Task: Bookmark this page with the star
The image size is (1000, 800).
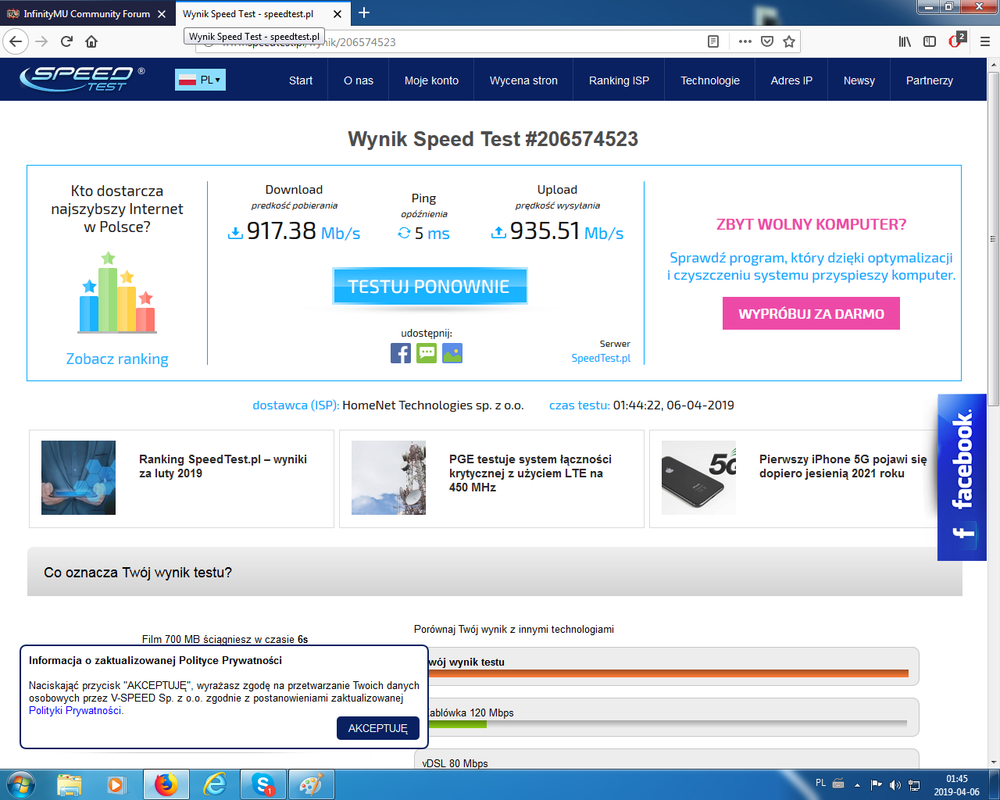Action: click(x=789, y=41)
